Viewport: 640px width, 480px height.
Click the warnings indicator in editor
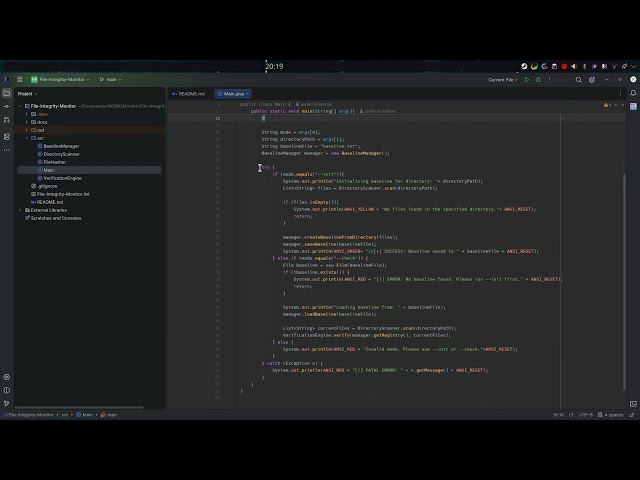[607, 105]
